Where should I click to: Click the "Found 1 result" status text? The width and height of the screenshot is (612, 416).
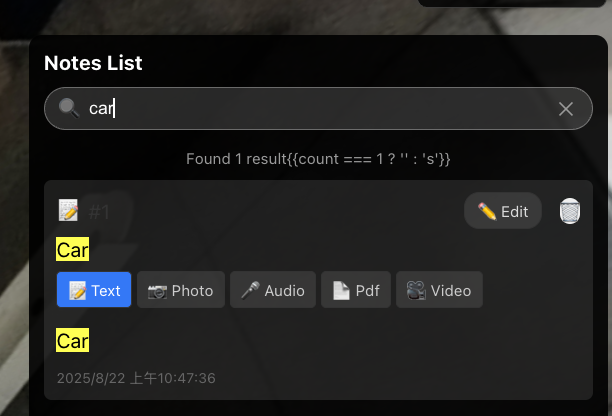tap(318, 159)
